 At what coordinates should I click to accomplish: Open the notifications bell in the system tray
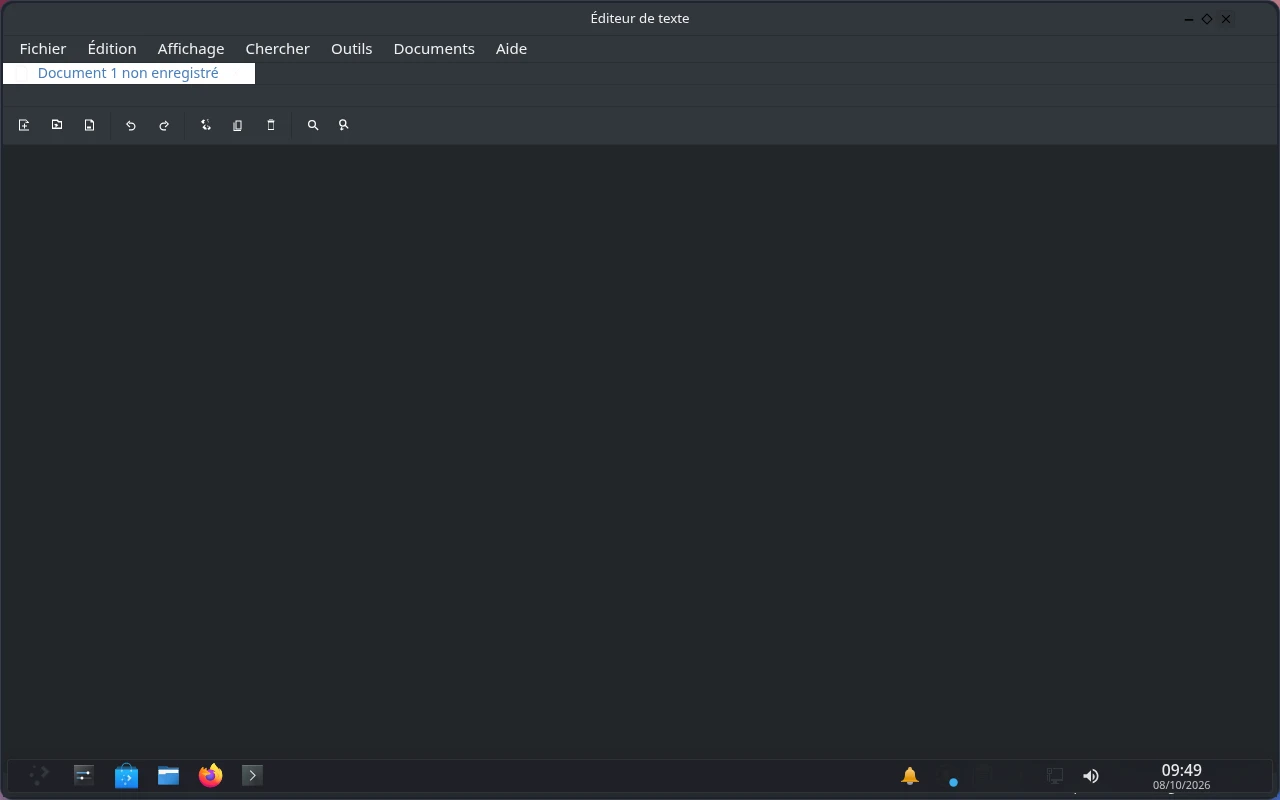910,775
